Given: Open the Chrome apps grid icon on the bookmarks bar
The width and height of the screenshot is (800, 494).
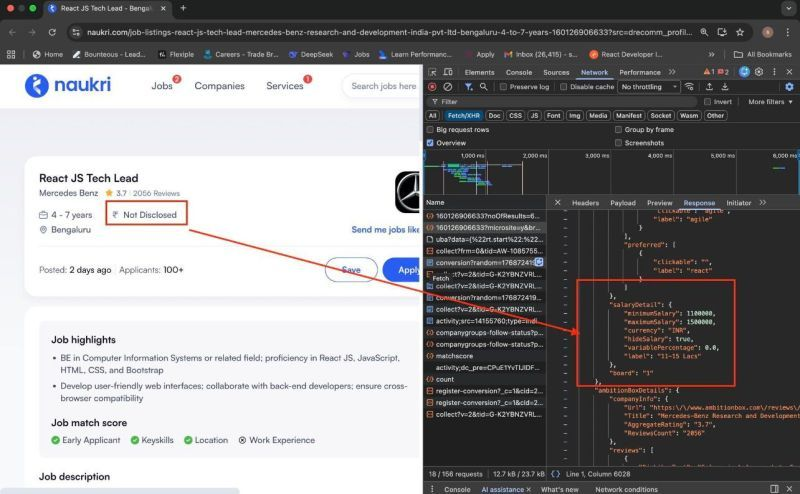Looking at the screenshot, I should [x=11, y=54].
